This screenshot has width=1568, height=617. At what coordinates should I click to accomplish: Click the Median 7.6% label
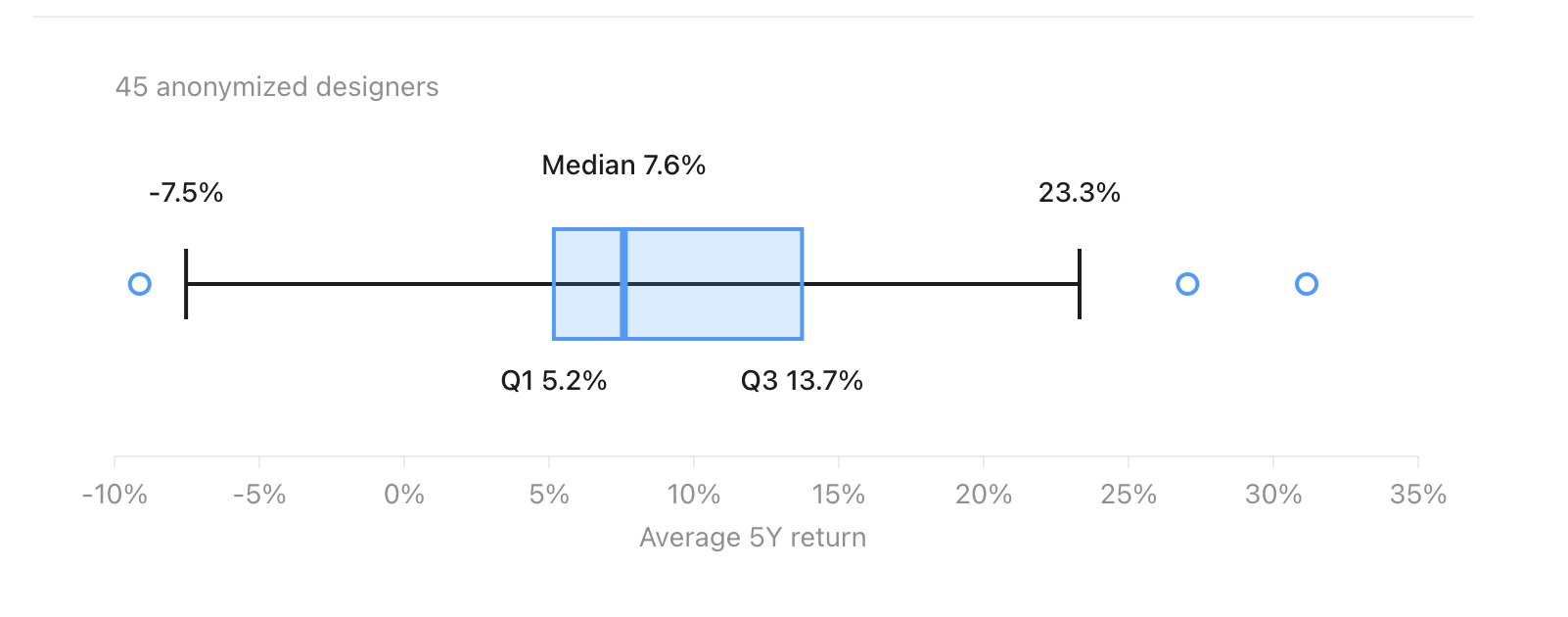(x=623, y=165)
